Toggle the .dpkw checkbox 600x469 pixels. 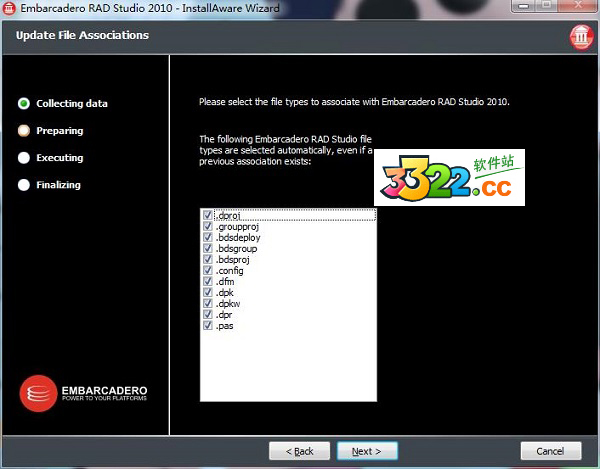(x=208, y=303)
